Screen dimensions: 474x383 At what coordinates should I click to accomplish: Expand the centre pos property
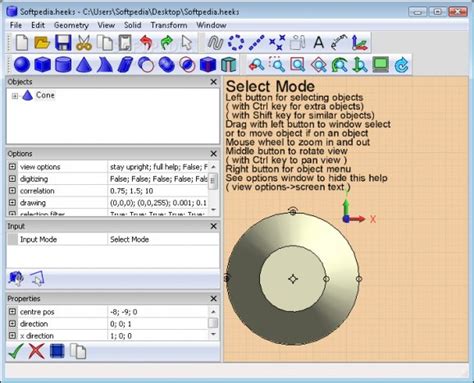click(x=12, y=311)
